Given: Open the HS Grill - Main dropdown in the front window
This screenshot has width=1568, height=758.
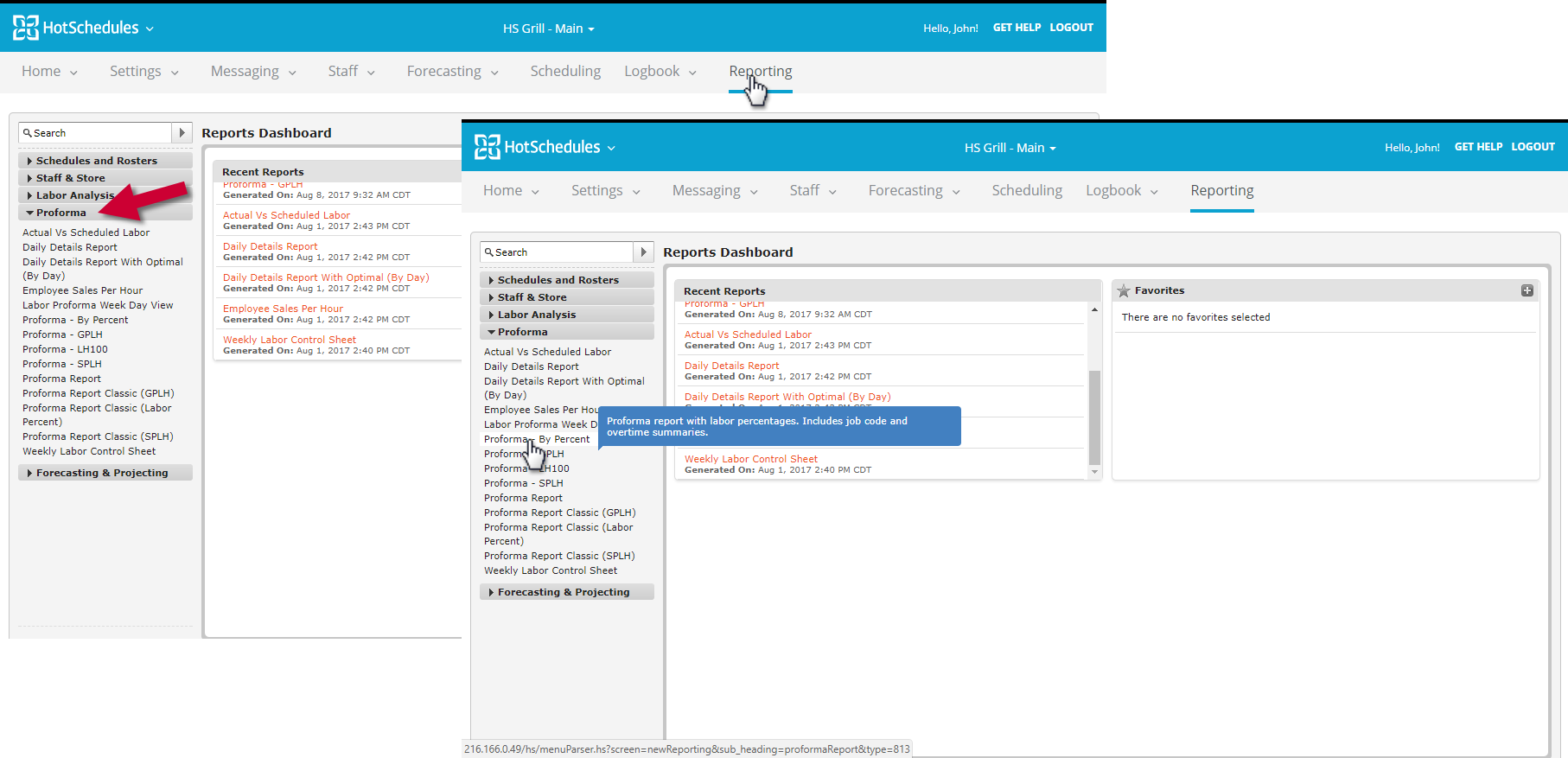Looking at the screenshot, I should tap(1010, 148).
